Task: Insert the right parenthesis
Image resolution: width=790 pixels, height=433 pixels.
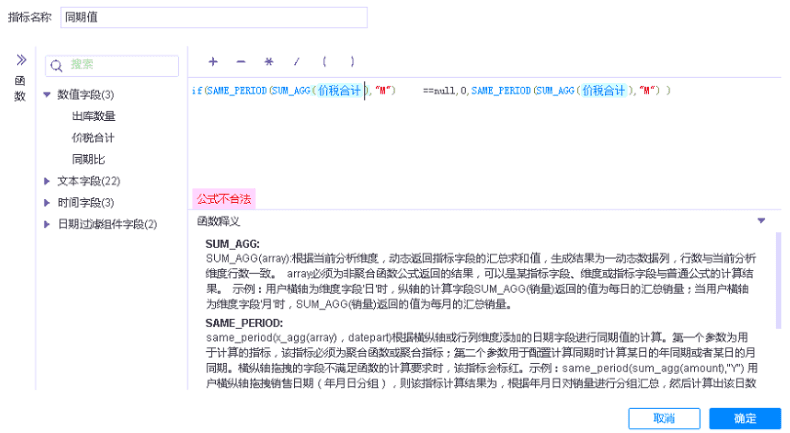Action: (352, 61)
